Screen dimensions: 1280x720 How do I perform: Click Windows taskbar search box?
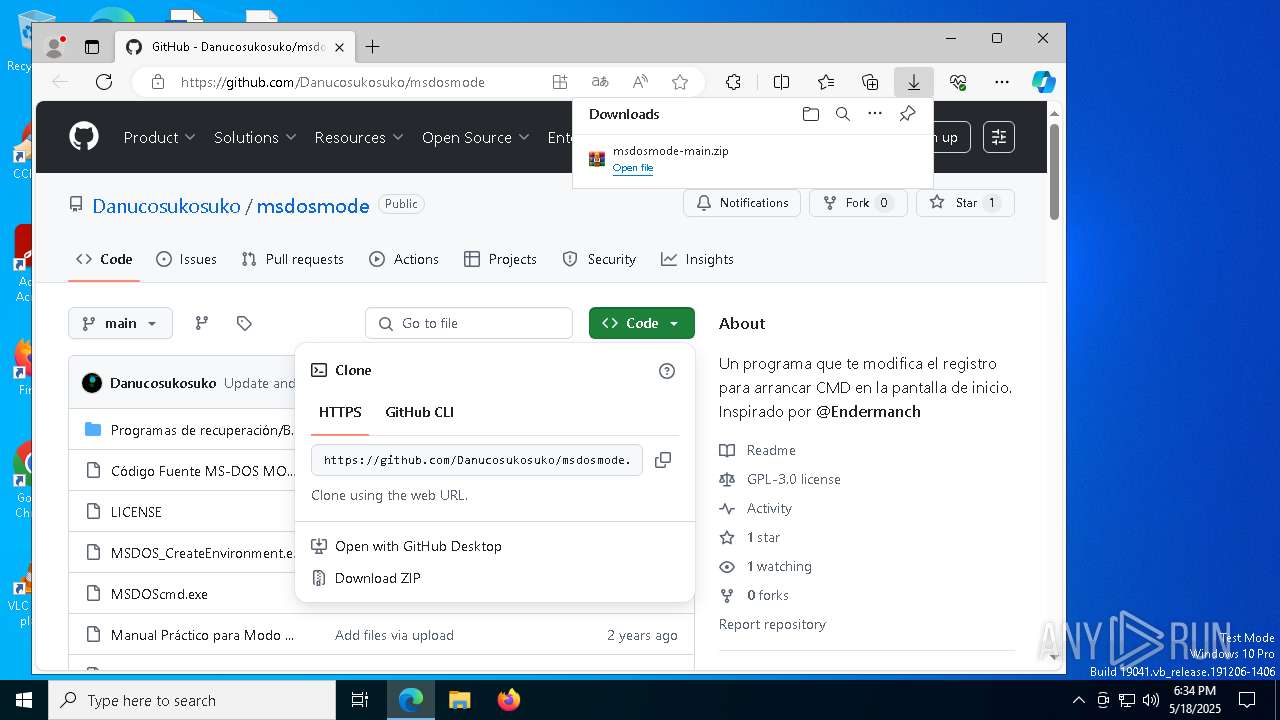pos(192,700)
